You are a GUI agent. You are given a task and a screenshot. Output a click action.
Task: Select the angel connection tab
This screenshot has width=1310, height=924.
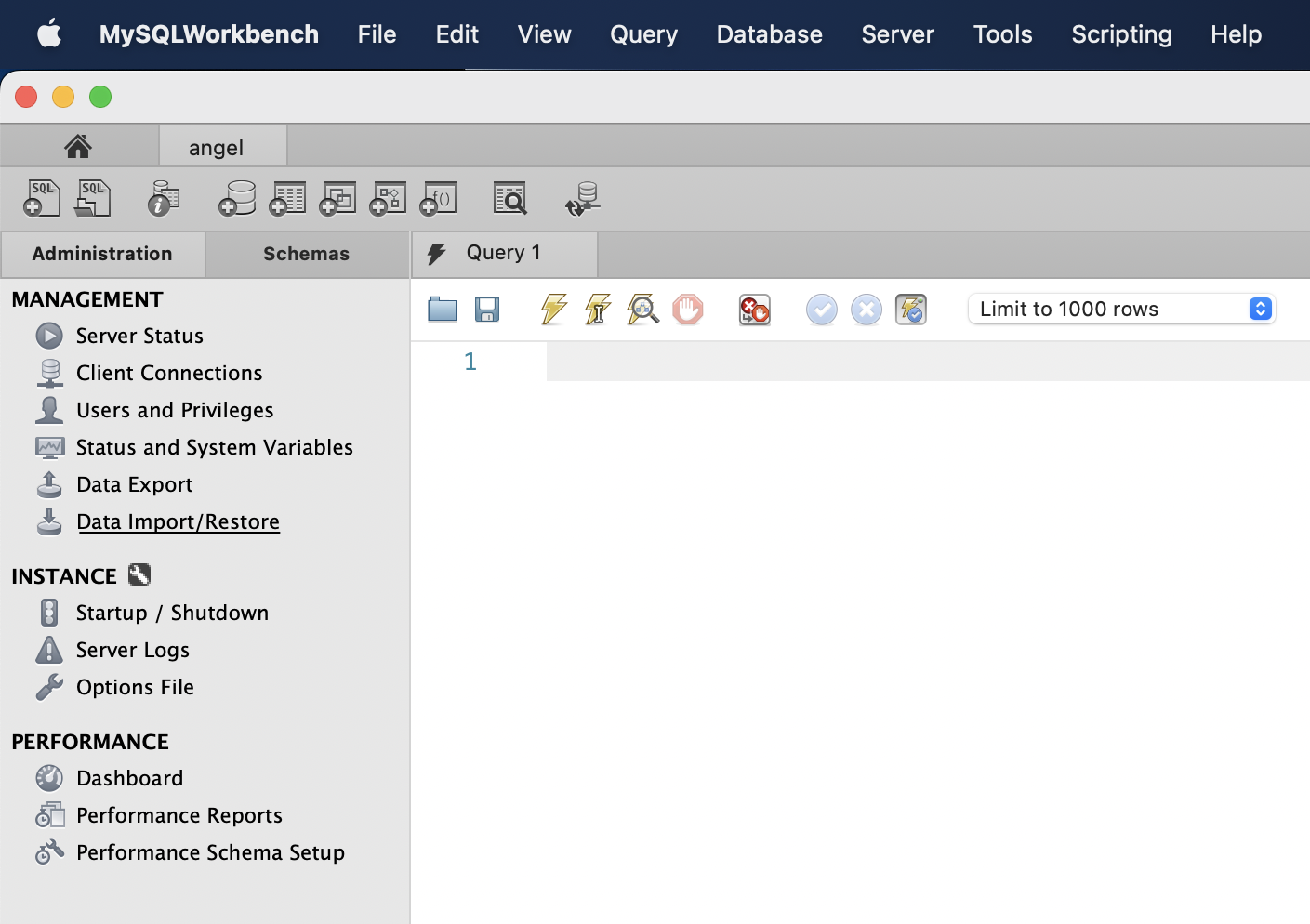[x=223, y=147]
